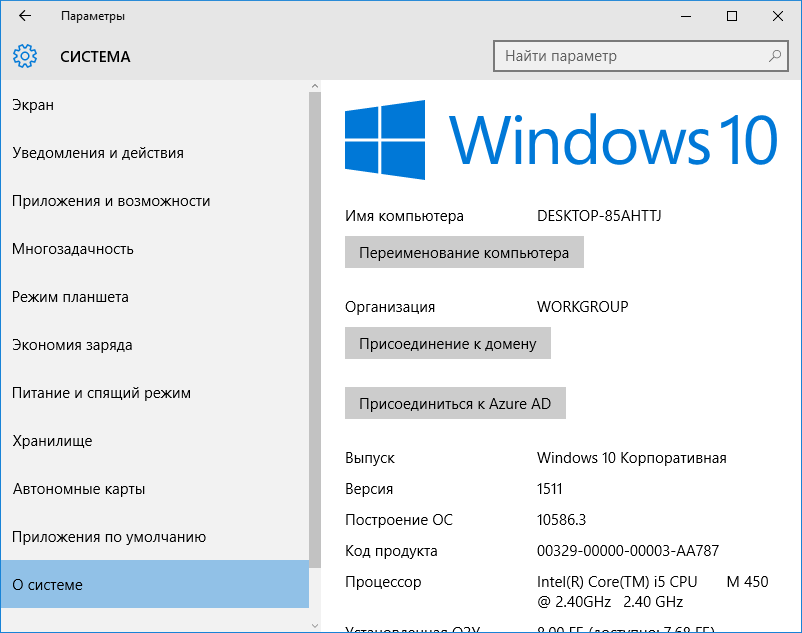The image size is (802, 633).
Task: Click the computer name DESKTOP-85AHTTJ
Action: [x=599, y=216]
